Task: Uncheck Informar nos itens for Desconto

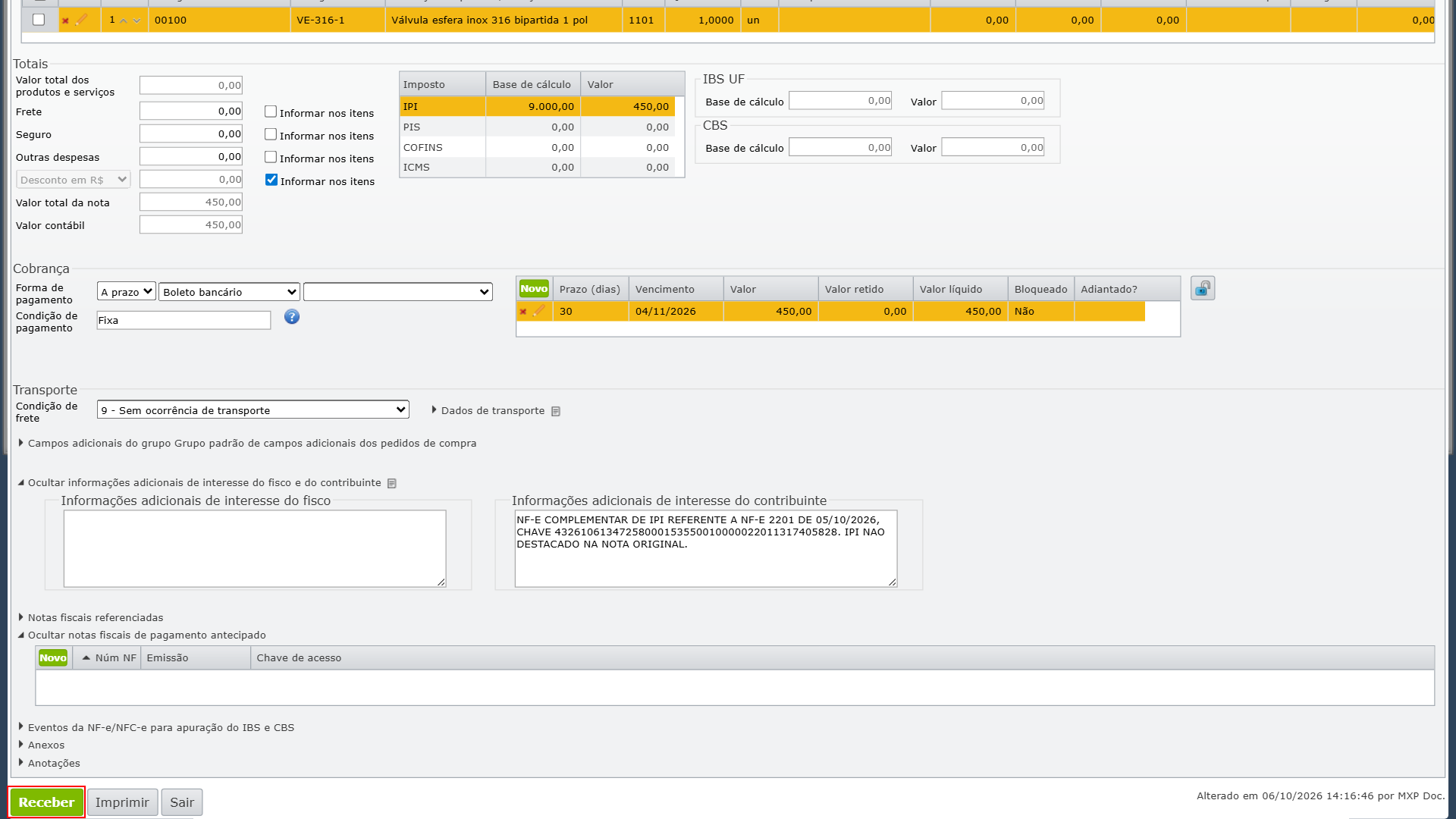Action: pyautogui.click(x=271, y=180)
